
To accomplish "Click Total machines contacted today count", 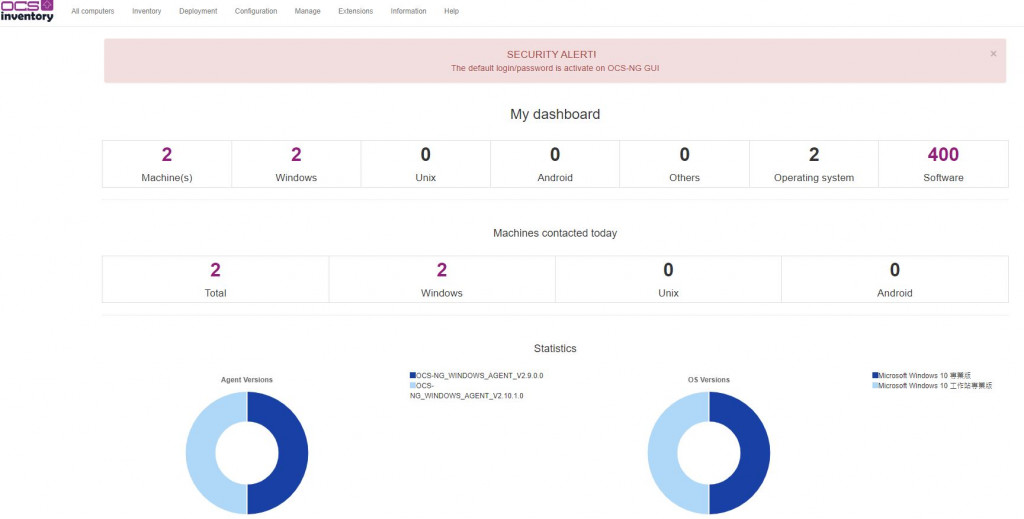I will click(215, 270).
